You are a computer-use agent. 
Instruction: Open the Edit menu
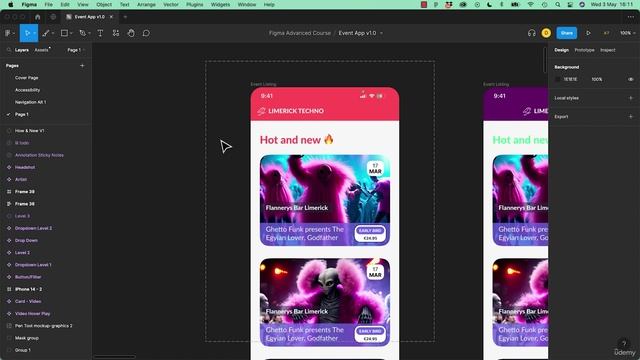pos(65,4)
